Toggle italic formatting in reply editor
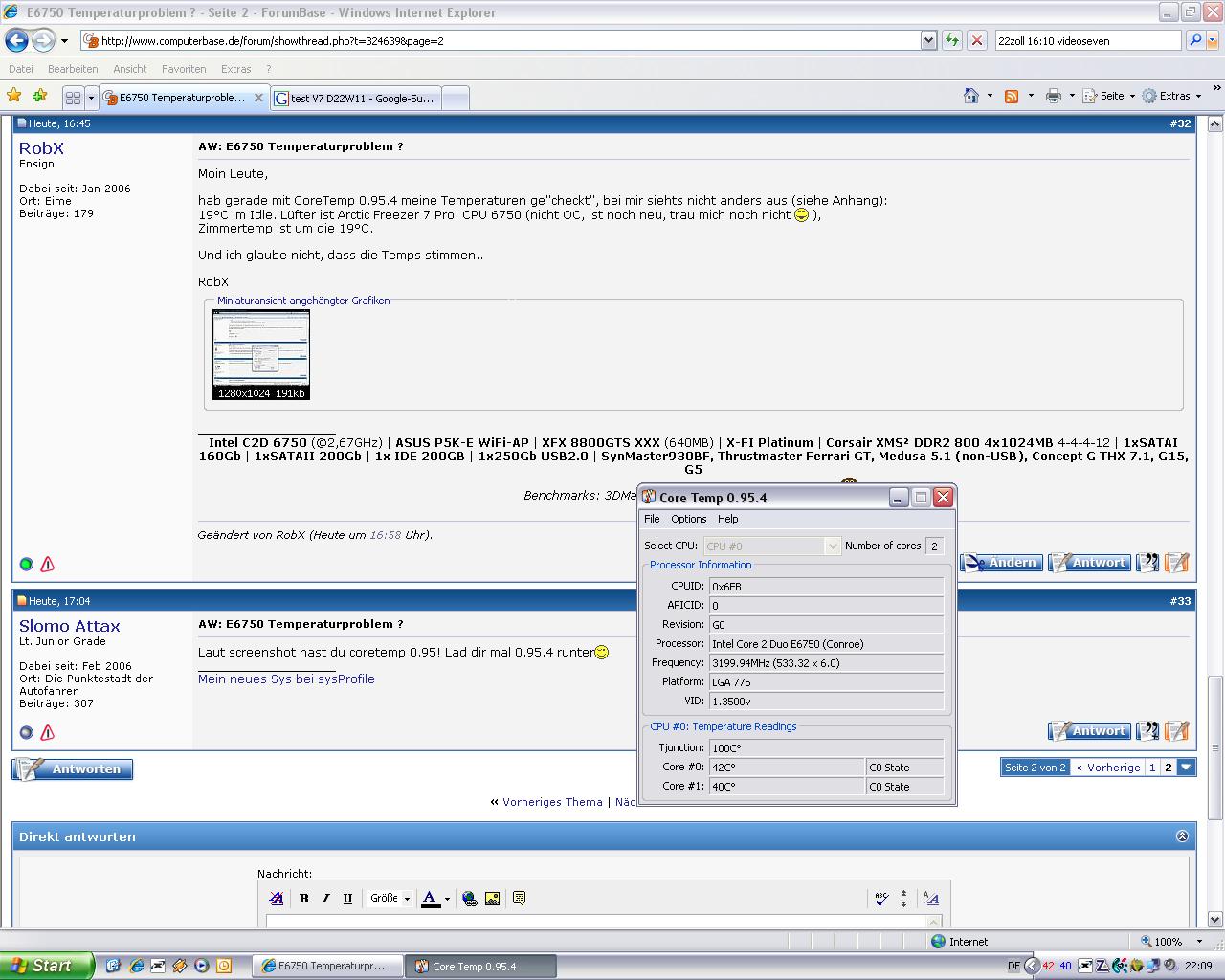The height and width of the screenshot is (980, 1225). 325,899
